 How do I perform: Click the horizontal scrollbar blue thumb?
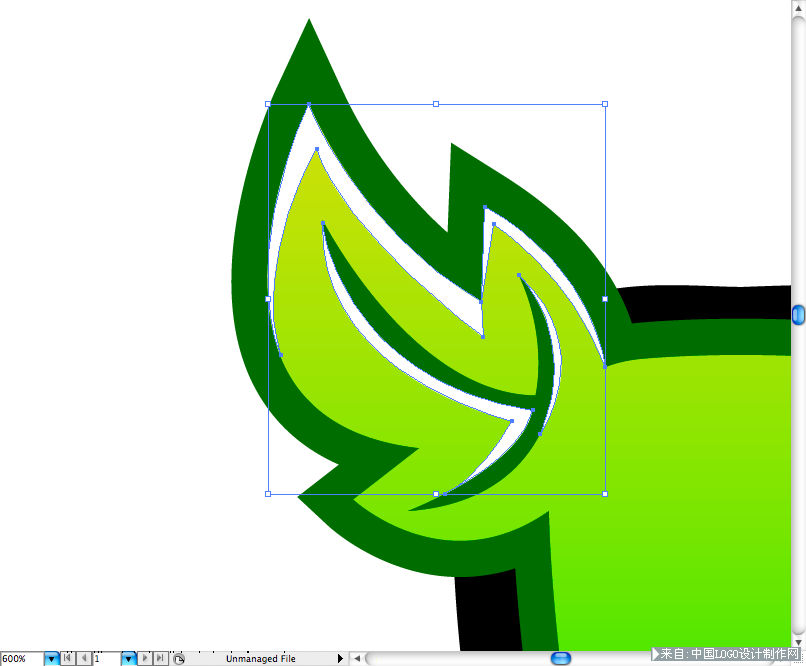561,658
